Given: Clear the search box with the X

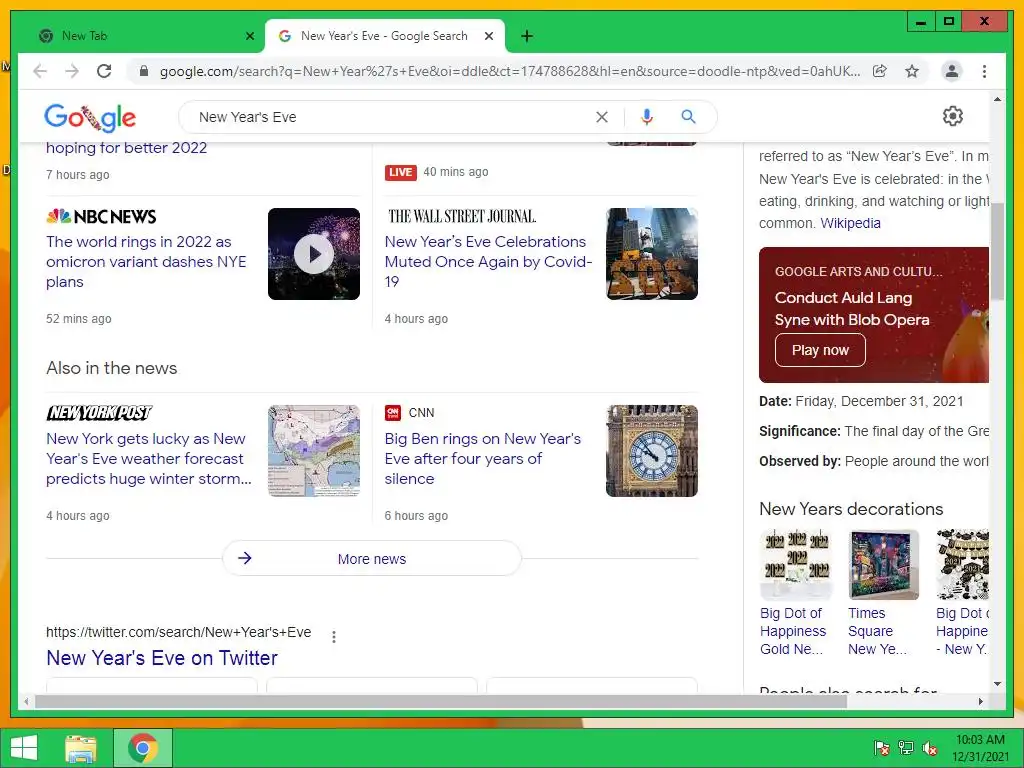Looking at the screenshot, I should [x=601, y=117].
